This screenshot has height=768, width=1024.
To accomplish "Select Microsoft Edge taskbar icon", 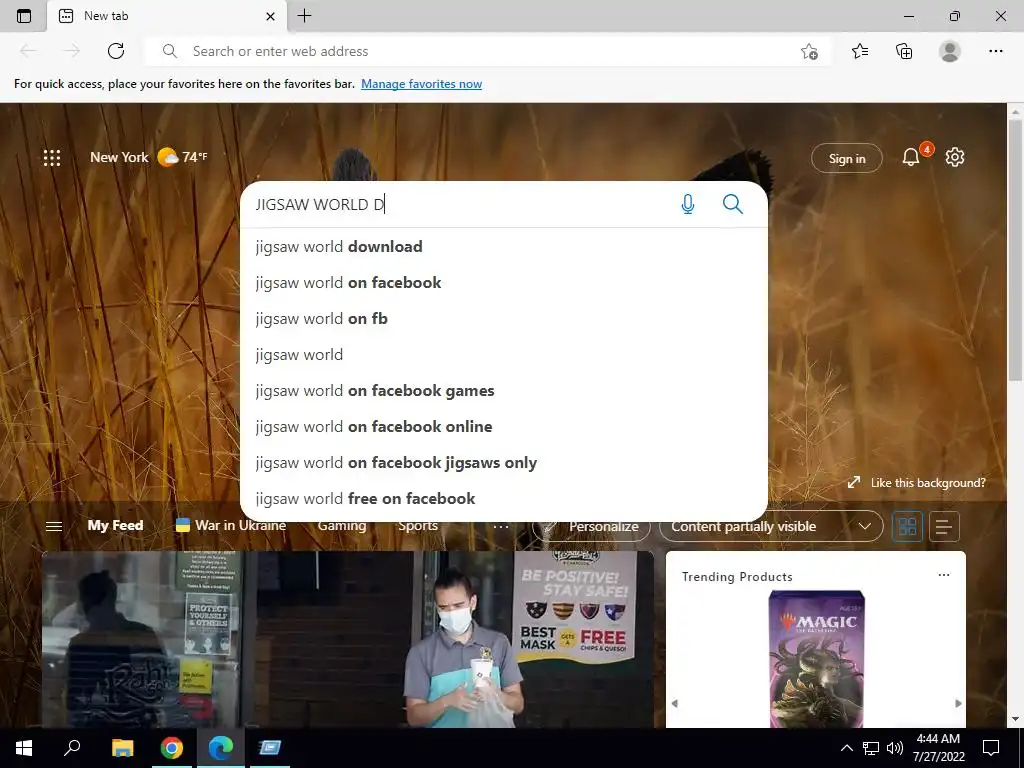I will coord(220,748).
